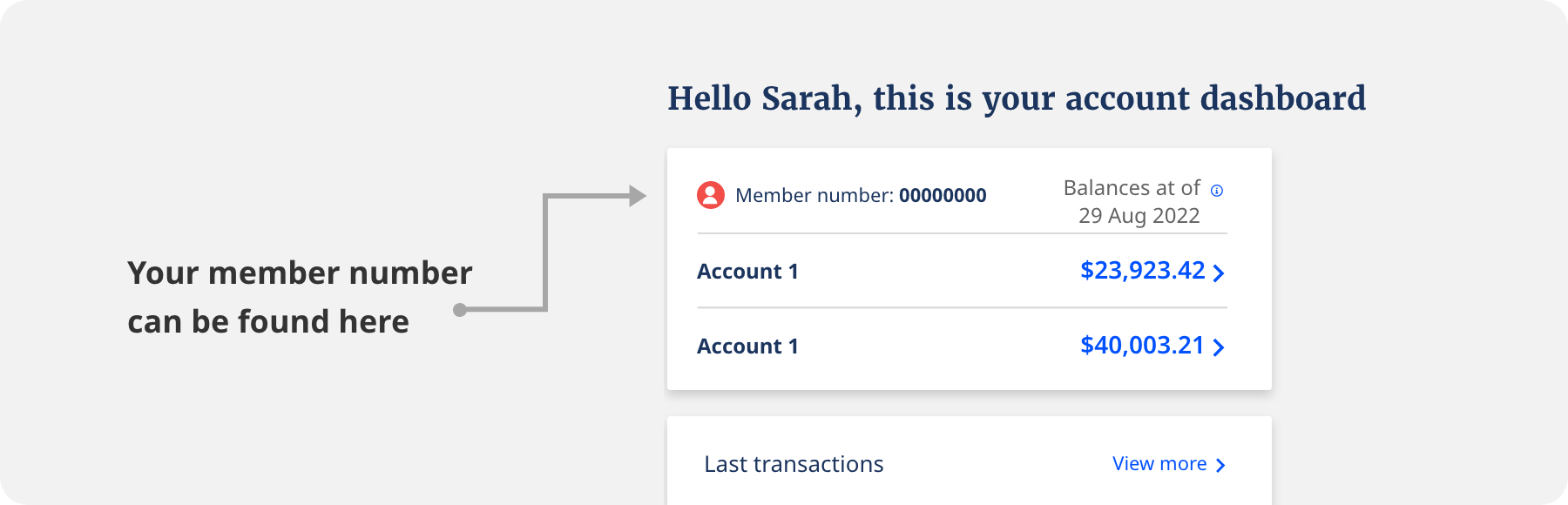Click the Balances at of label
The width and height of the screenshot is (1568, 505).
coord(1132,188)
